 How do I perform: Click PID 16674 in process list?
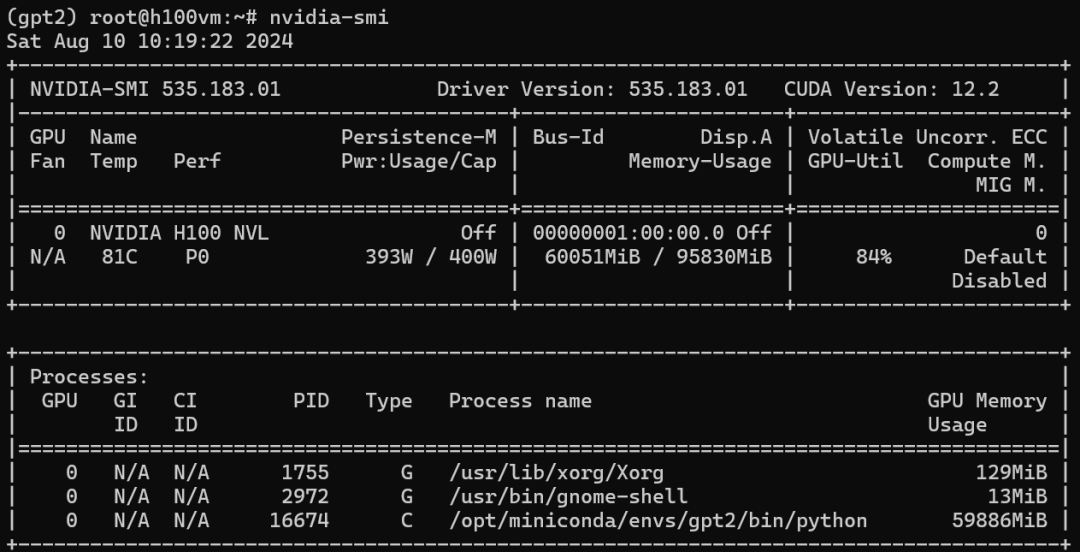[299, 520]
